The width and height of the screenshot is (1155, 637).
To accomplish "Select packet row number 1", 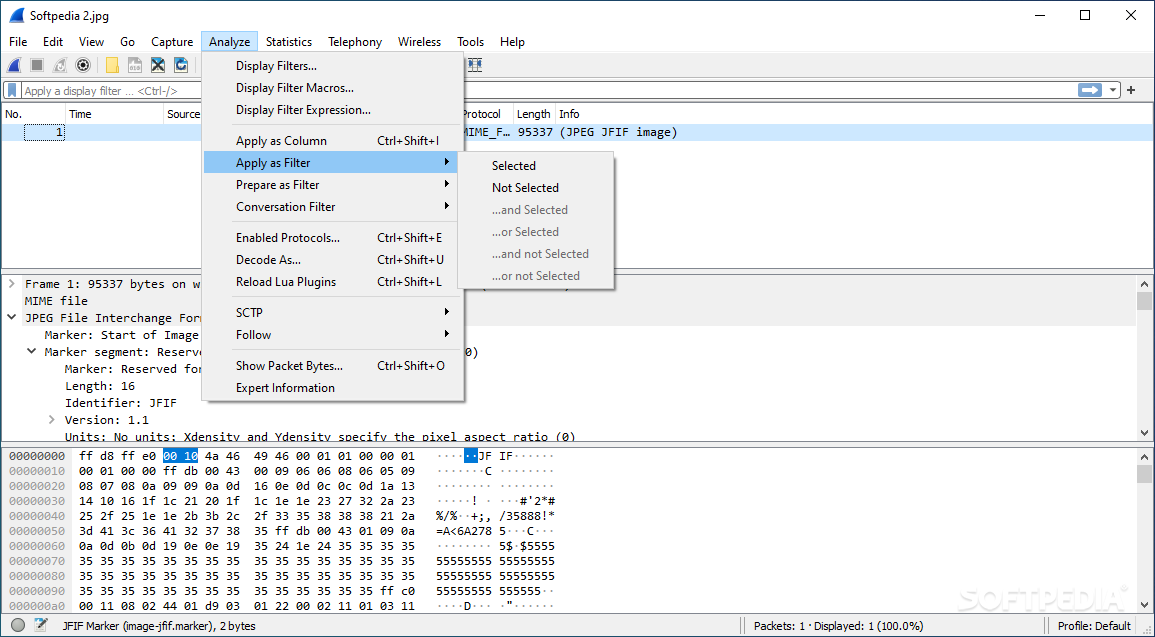I will pos(578,133).
